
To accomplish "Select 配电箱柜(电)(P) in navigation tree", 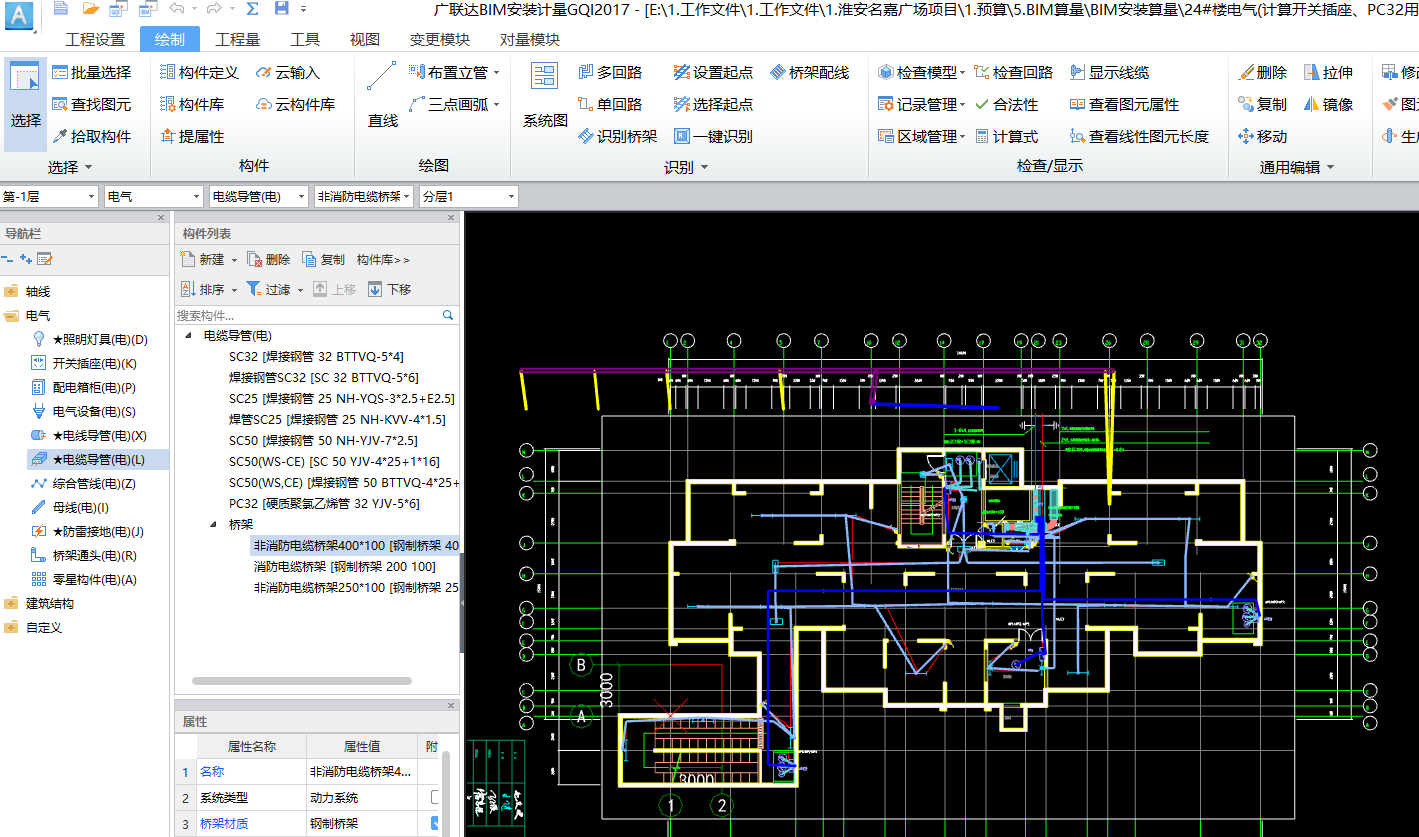I will pyautogui.click(x=94, y=388).
